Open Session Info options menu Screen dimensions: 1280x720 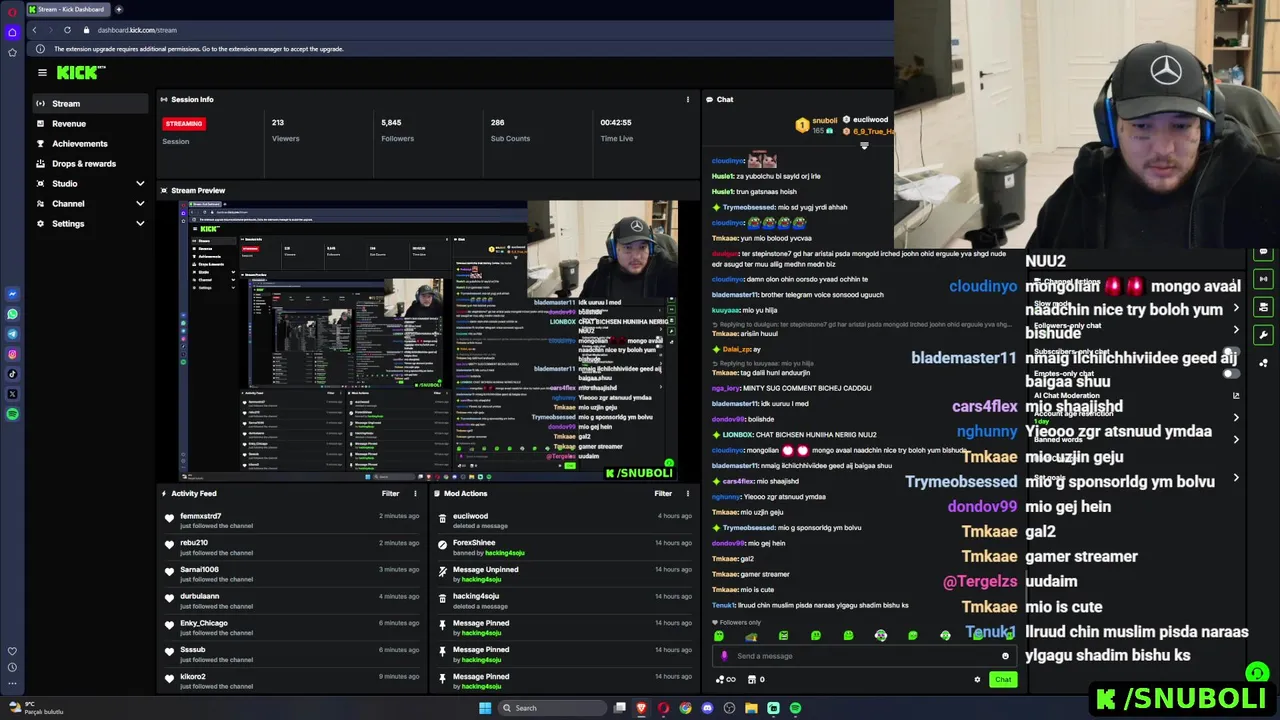tap(687, 99)
